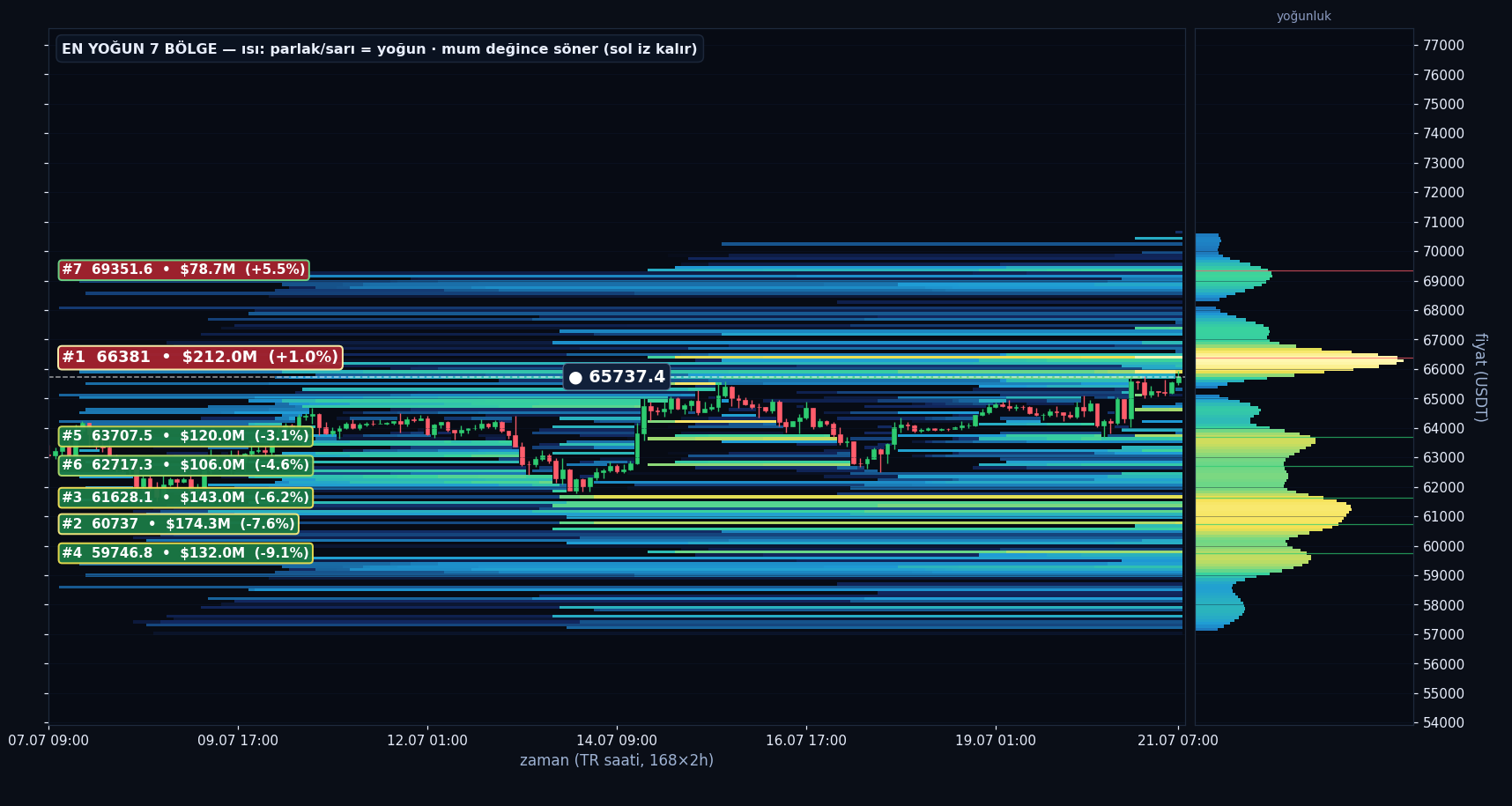Viewport: 1512px width, 806px height.
Task: Click the zaman (TR saati, 168×2h) axis label
Action: [617, 760]
